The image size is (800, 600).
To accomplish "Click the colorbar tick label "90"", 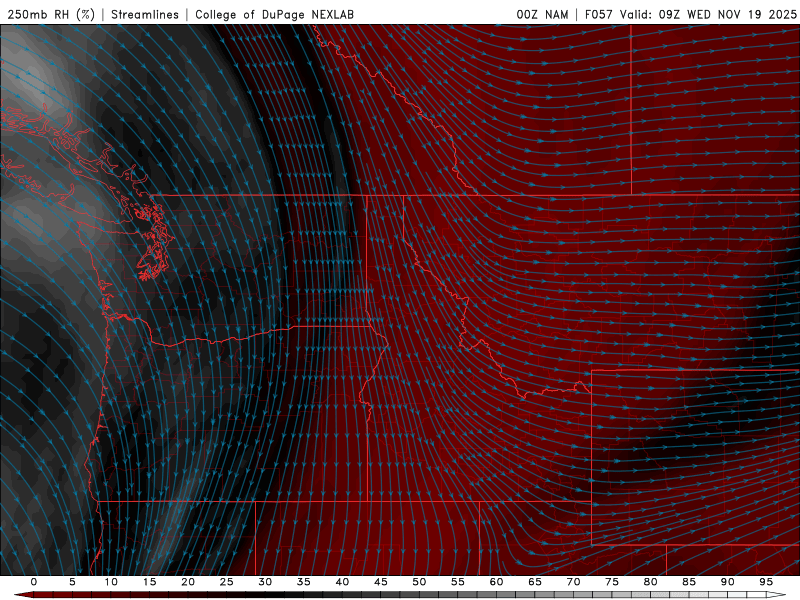I will 728,582.
